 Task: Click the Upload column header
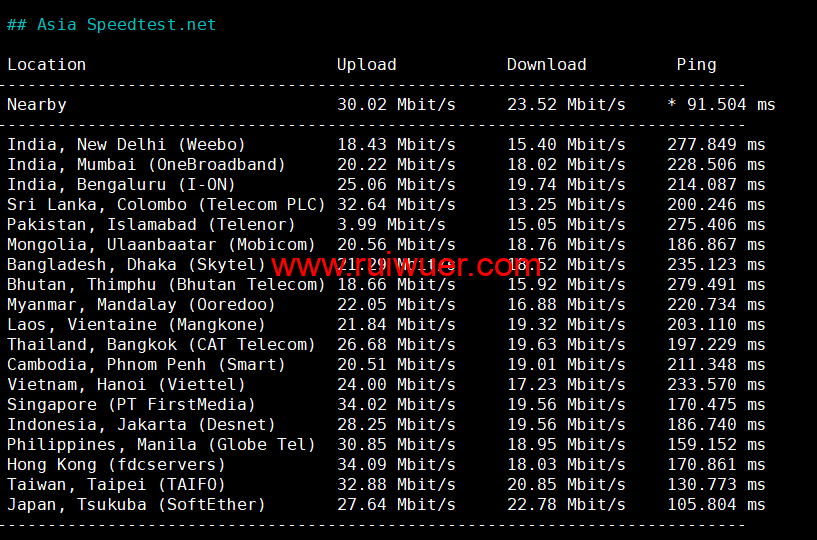pos(366,64)
